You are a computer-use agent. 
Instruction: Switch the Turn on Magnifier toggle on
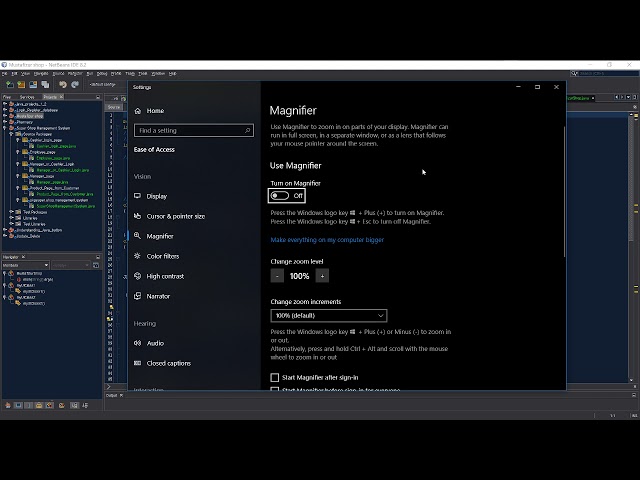(x=280, y=196)
